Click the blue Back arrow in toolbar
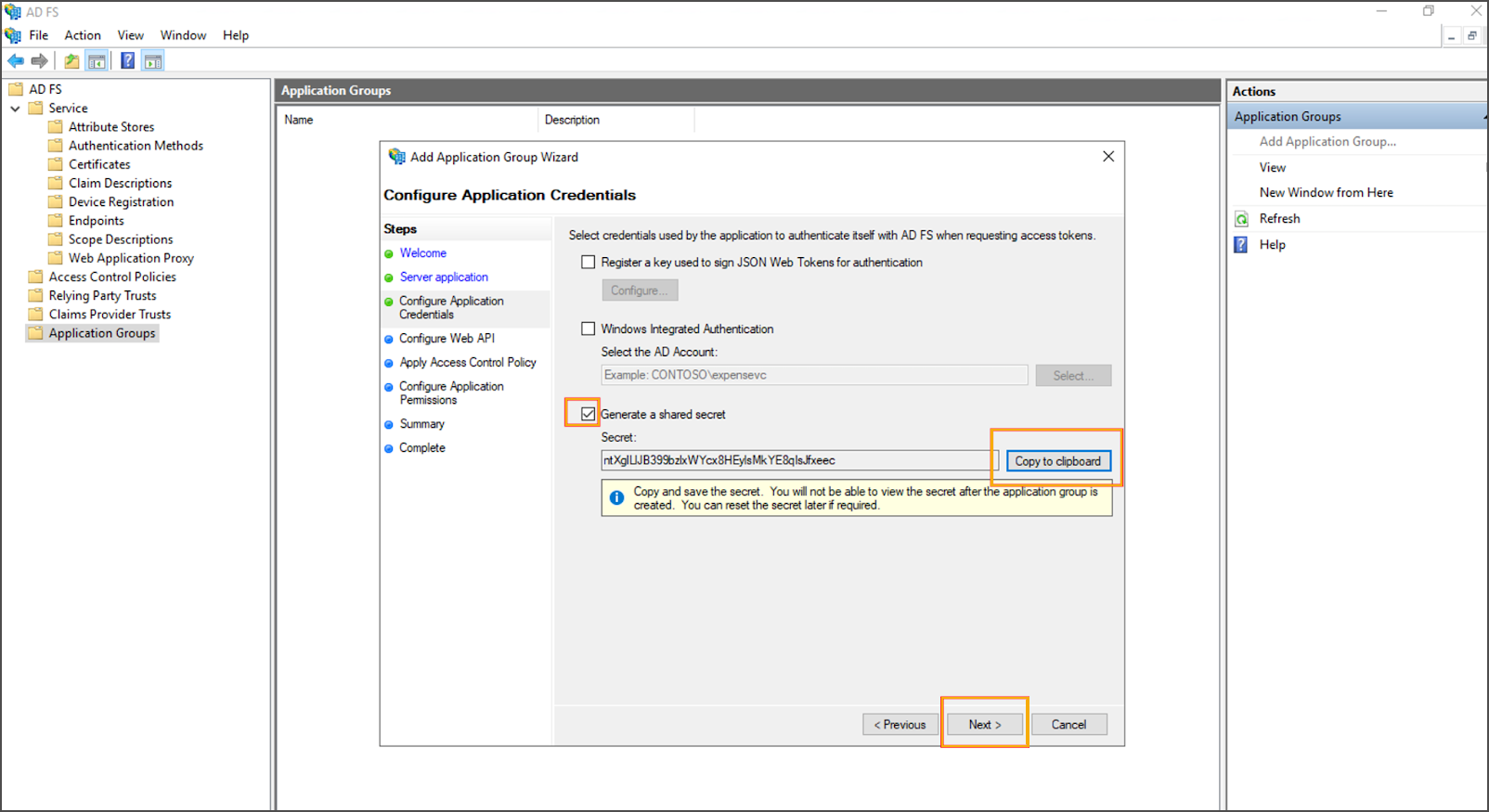Image resolution: width=1489 pixels, height=812 pixels. pyautogui.click(x=16, y=61)
